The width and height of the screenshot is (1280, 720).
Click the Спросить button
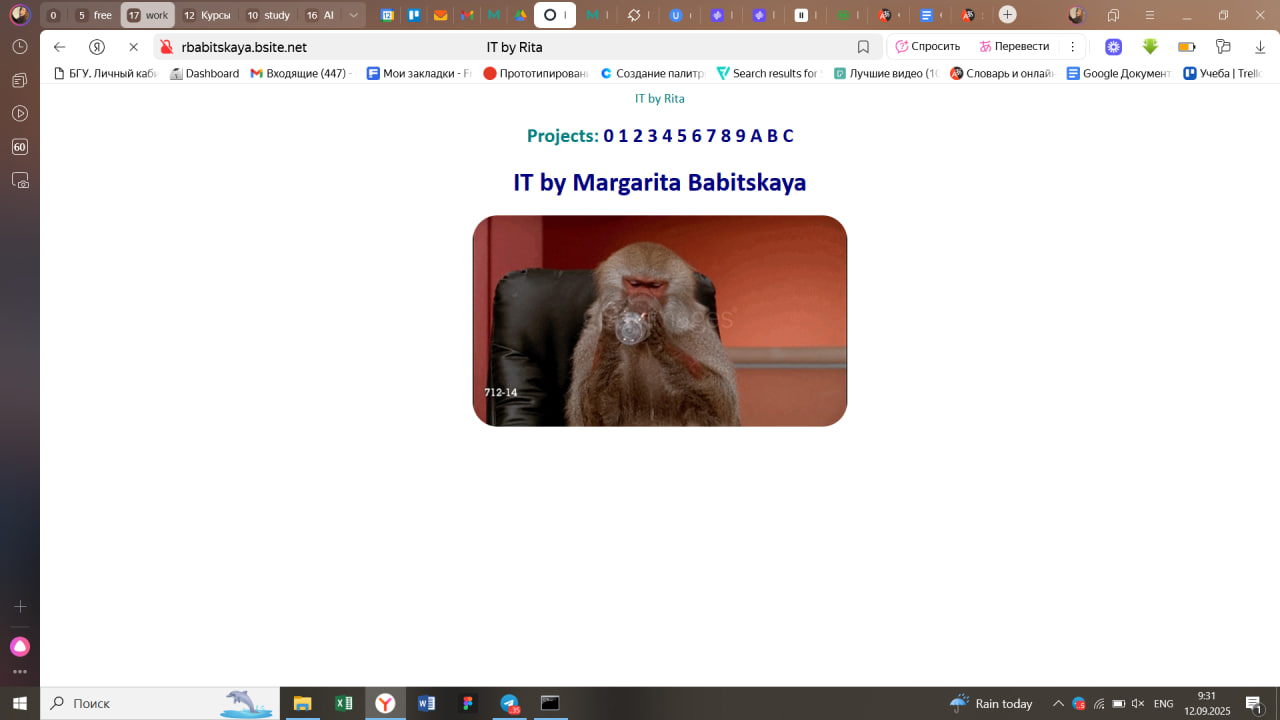coord(928,46)
